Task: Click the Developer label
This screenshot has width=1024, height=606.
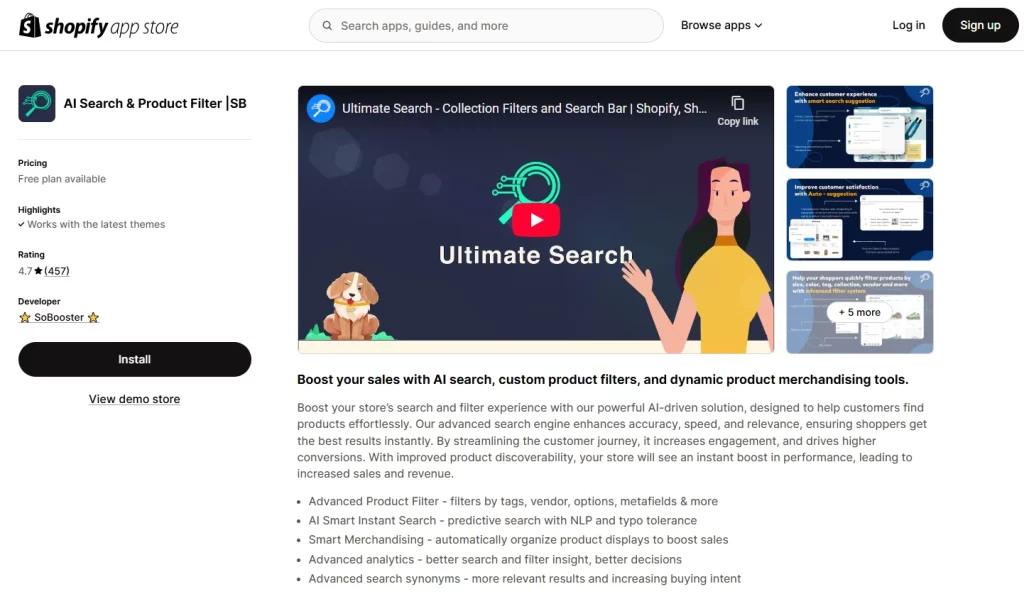Action: 39,301
